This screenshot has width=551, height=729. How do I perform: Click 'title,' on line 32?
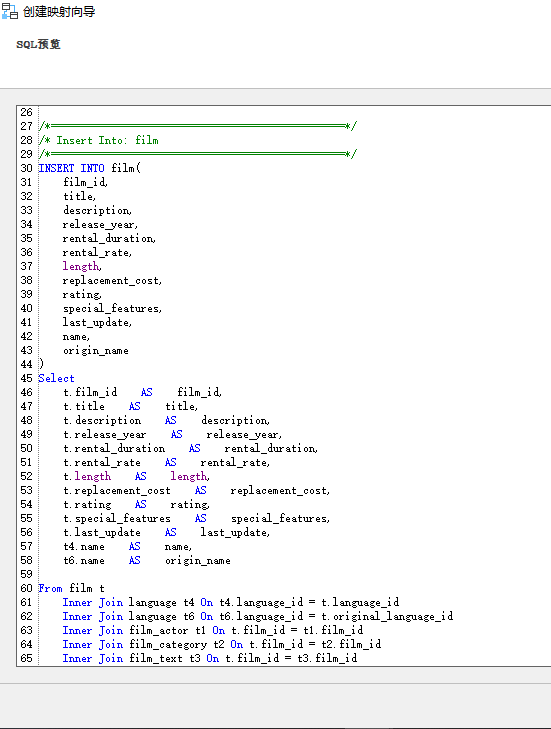[x=80, y=196]
